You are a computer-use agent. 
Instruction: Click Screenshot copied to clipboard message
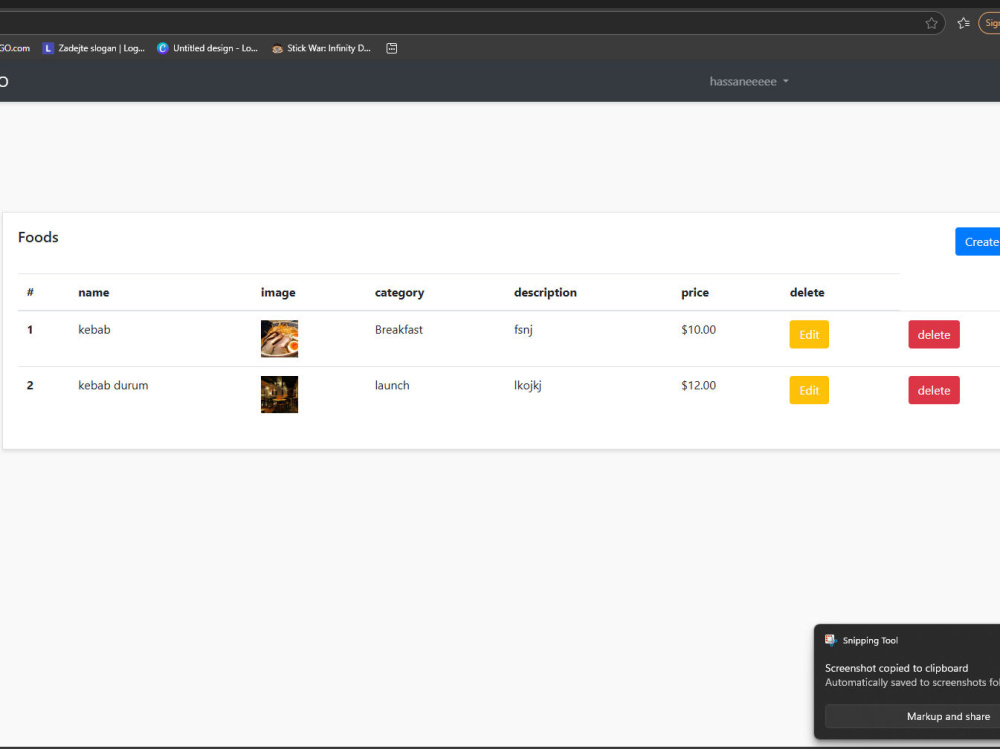(896, 668)
